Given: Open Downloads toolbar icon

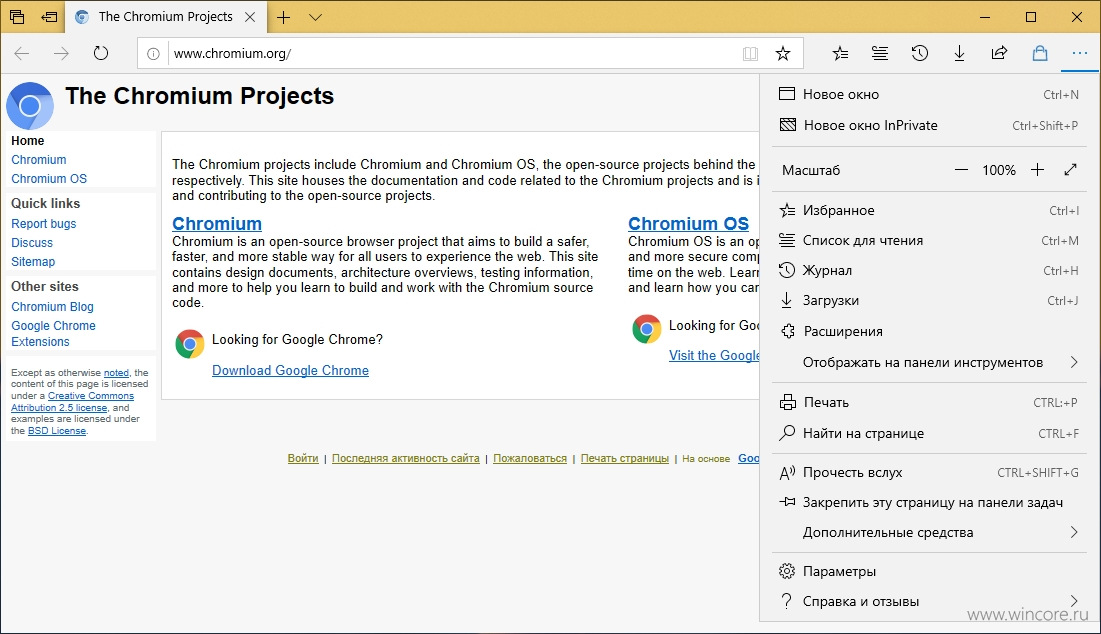Looking at the screenshot, I should pos(959,53).
